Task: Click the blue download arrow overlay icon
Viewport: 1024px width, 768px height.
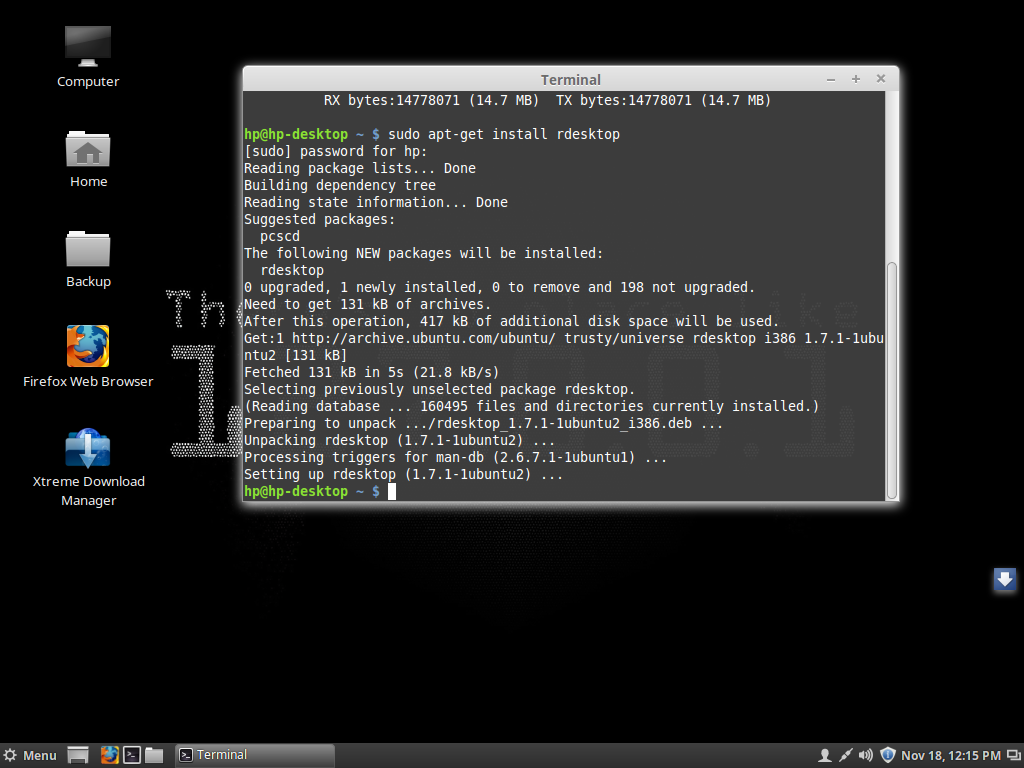Action: [x=1004, y=579]
